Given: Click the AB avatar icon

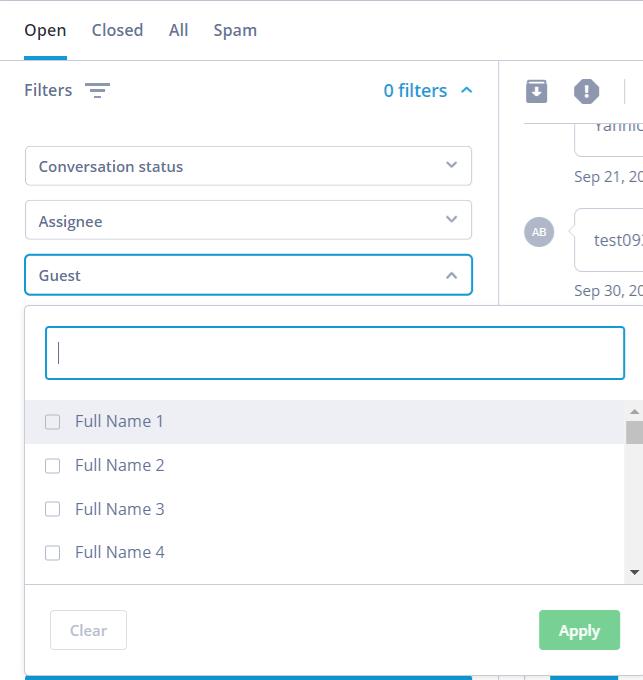Looking at the screenshot, I should click(x=539, y=232).
